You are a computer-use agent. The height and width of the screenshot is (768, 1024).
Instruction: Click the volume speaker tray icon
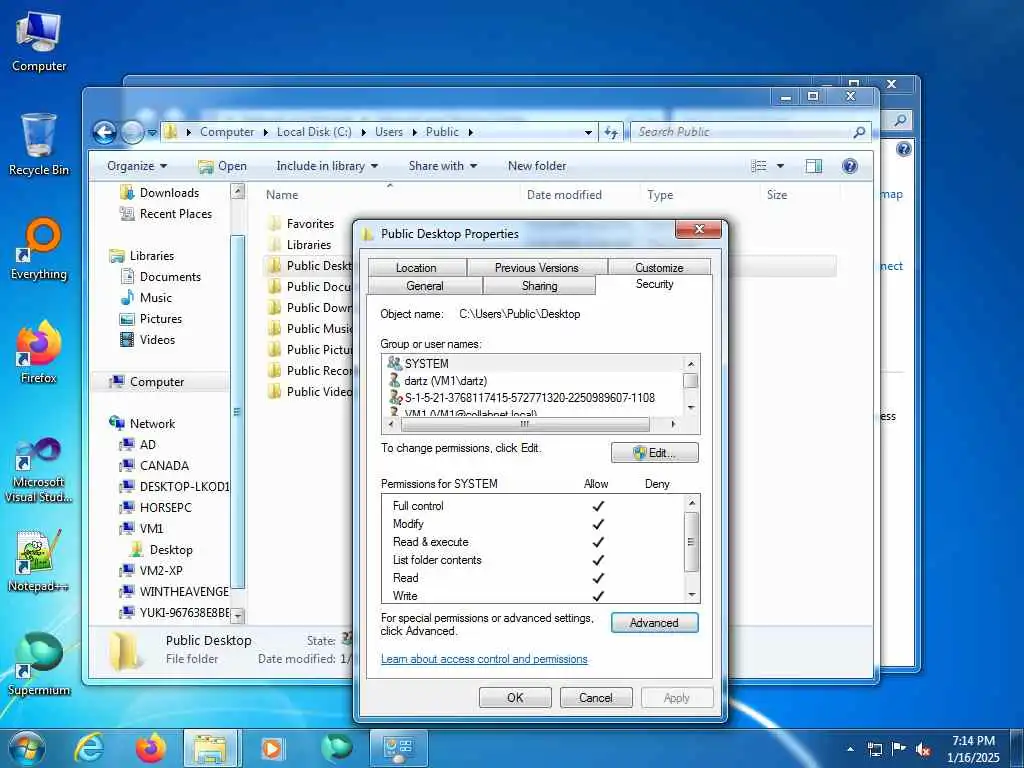tap(923, 749)
